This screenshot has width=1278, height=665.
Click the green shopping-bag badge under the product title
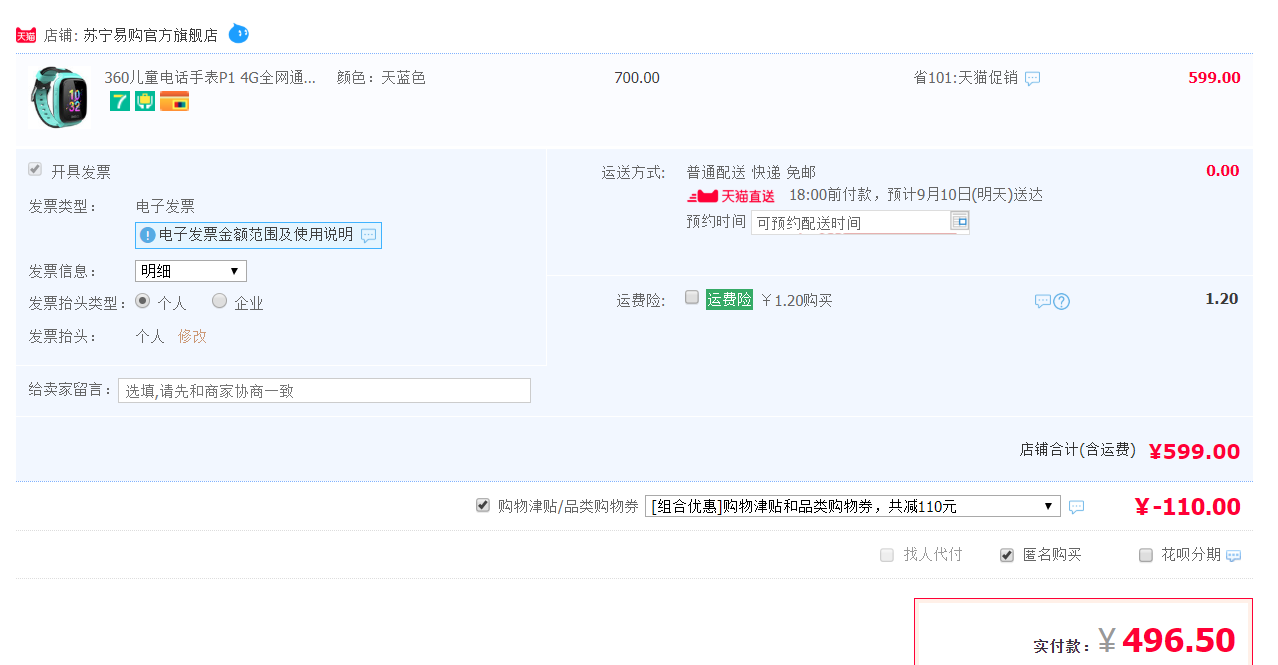pos(145,101)
